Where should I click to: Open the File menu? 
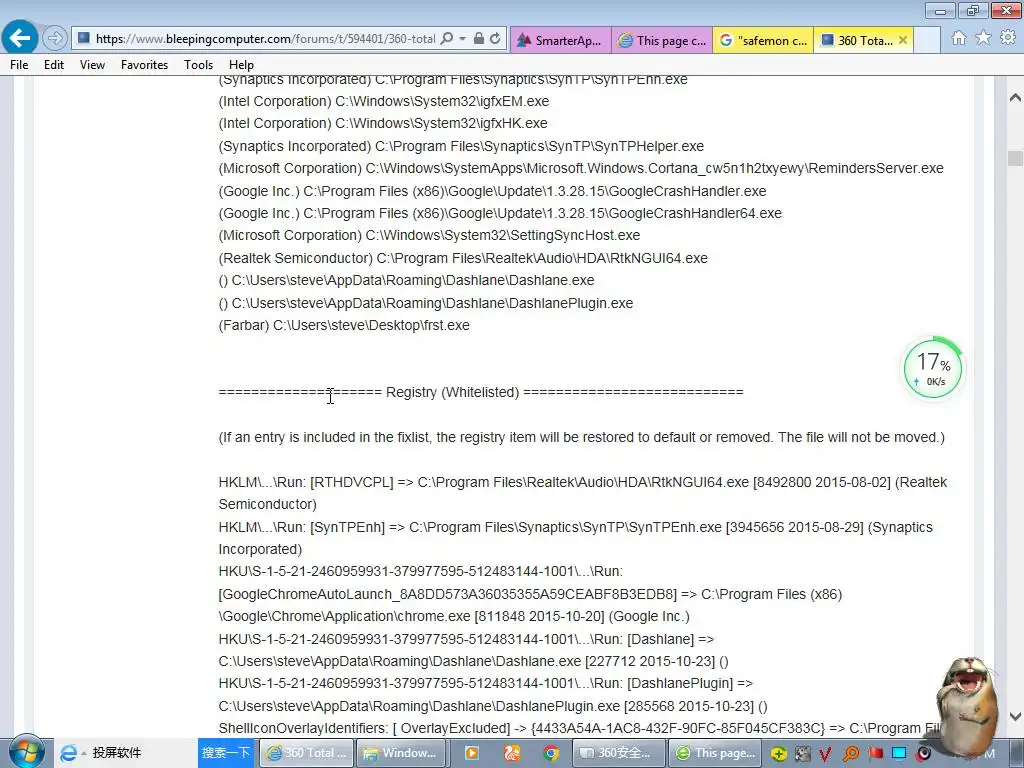(19, 65)
